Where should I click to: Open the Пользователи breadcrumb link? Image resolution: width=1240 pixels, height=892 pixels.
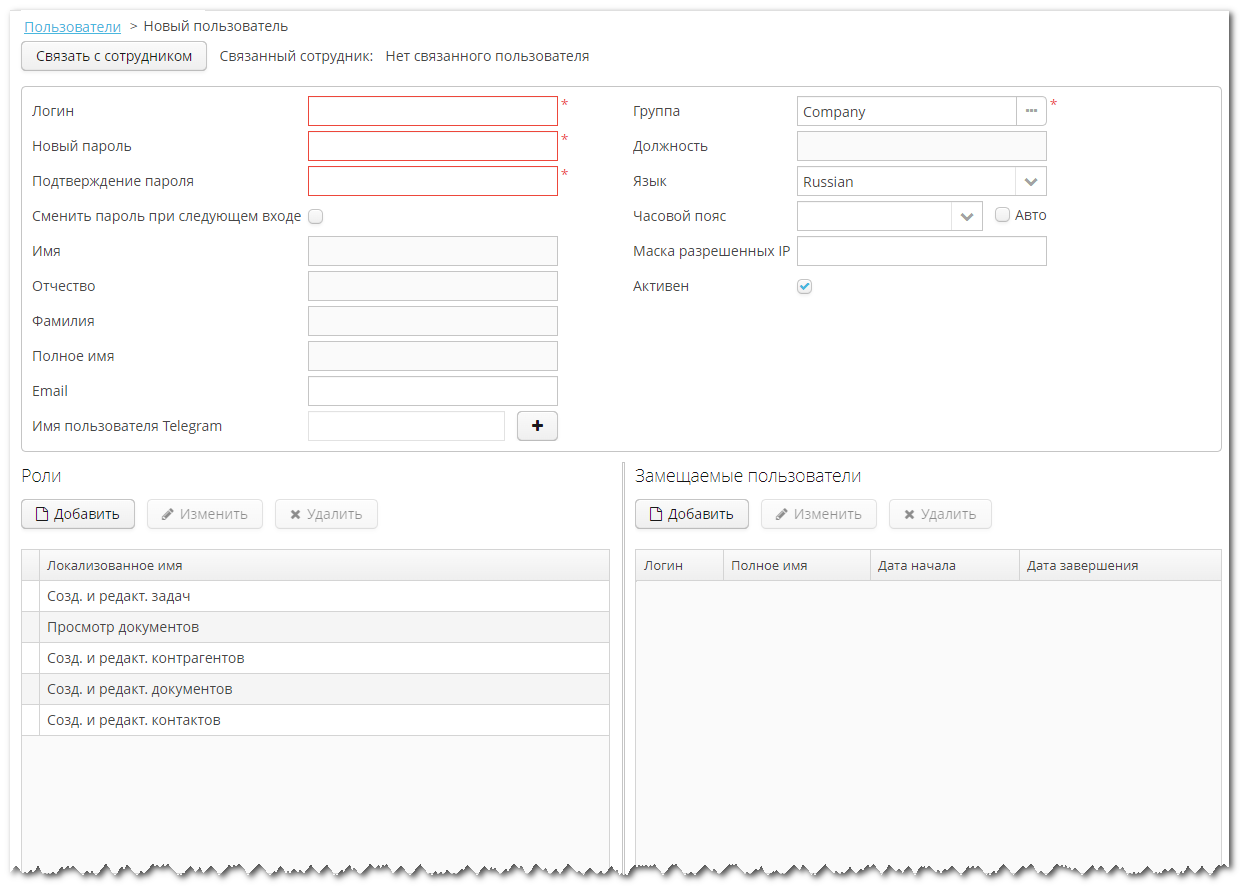click(72, 26)
